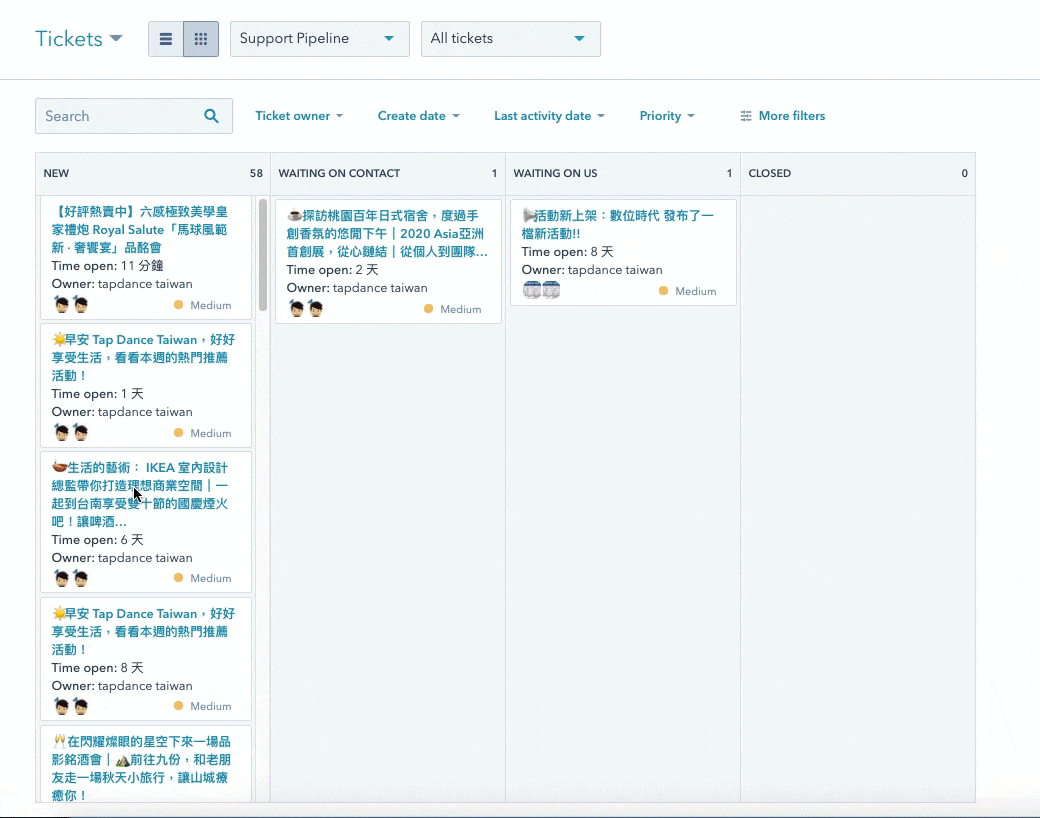Click the New column scrollbar
The image size is (1040, 818).
coord(263,255)
